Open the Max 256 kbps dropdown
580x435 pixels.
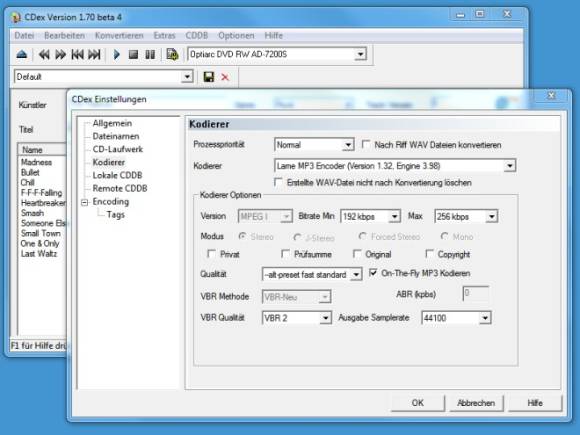pyautogui.click(x=492, y=216)
